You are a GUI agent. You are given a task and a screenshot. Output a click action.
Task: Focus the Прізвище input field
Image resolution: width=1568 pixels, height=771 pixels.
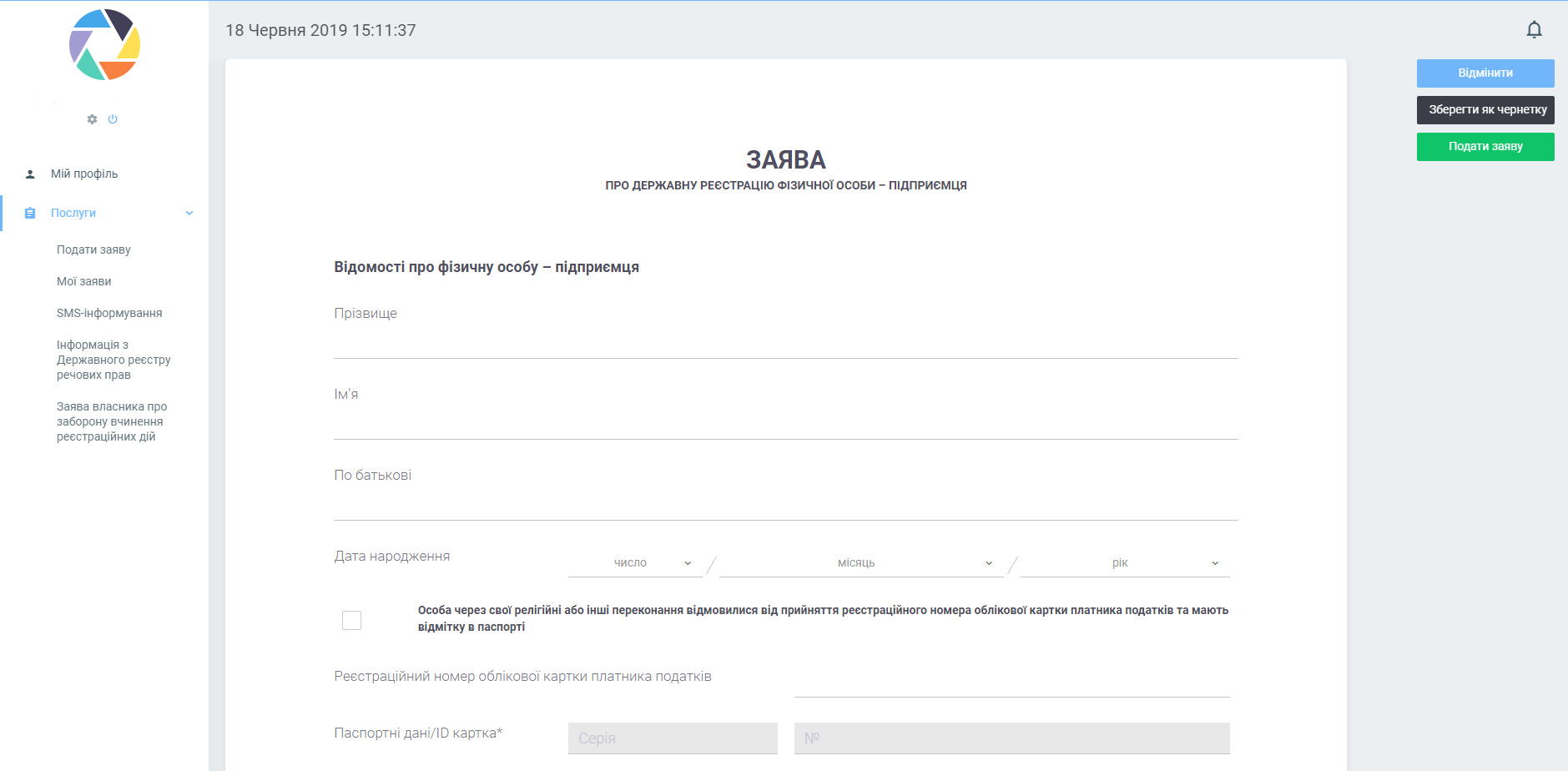coord(785,343)
